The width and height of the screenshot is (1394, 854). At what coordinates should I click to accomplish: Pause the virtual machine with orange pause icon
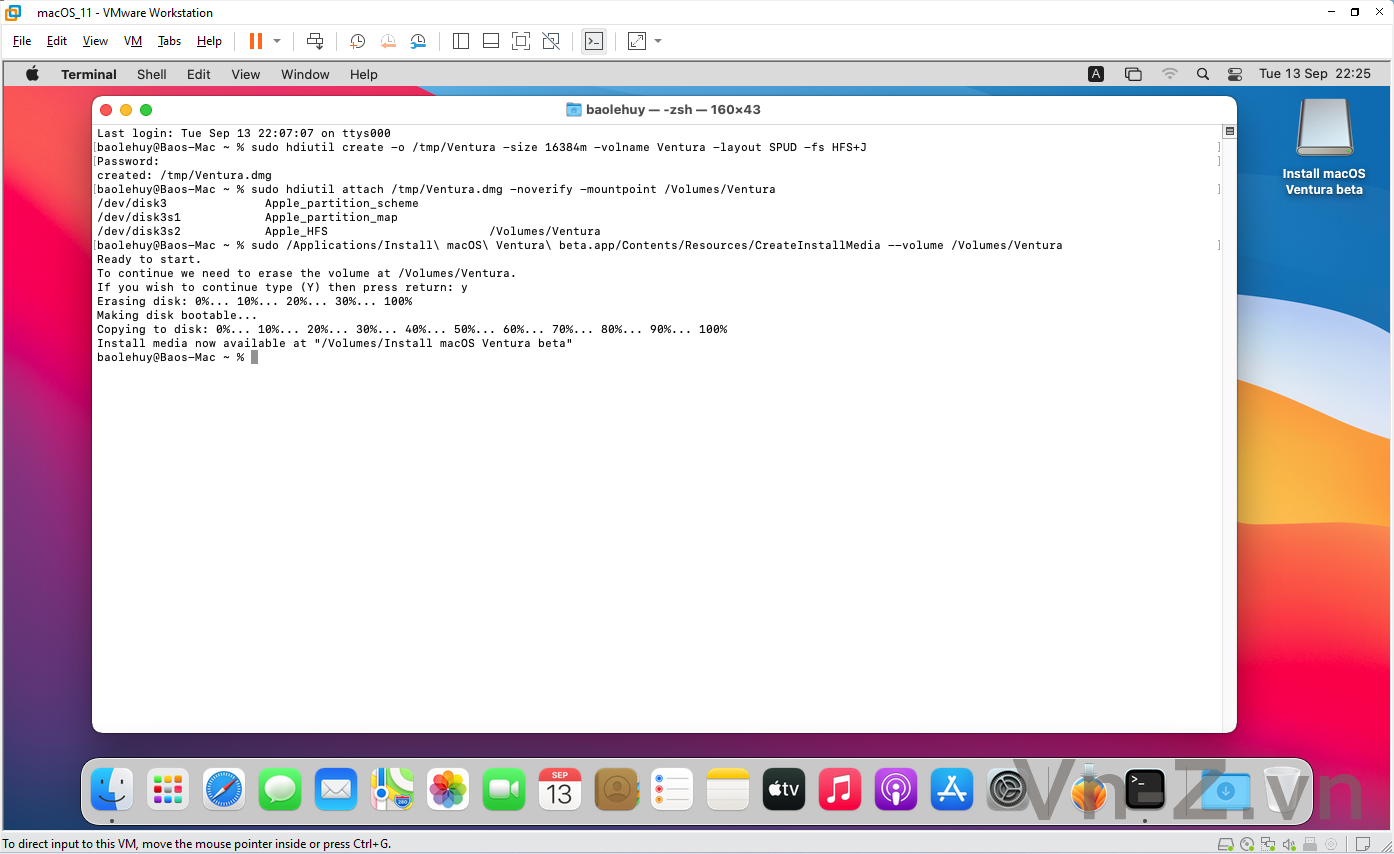255,41
